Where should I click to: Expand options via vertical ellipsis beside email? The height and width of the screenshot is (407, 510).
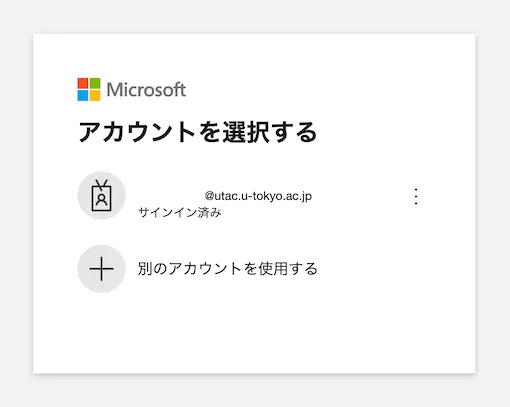pyautogui.click(x=416, y=197)
